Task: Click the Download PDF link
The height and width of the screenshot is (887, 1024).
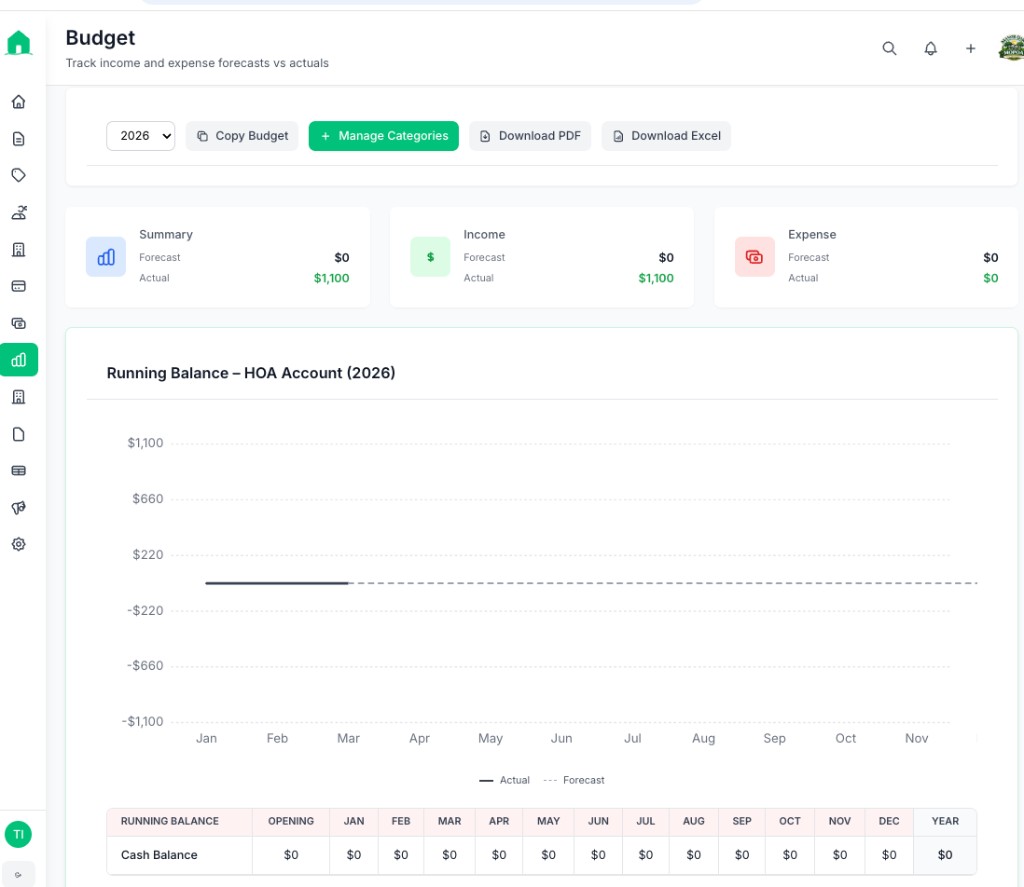Action: click(530, 135)
